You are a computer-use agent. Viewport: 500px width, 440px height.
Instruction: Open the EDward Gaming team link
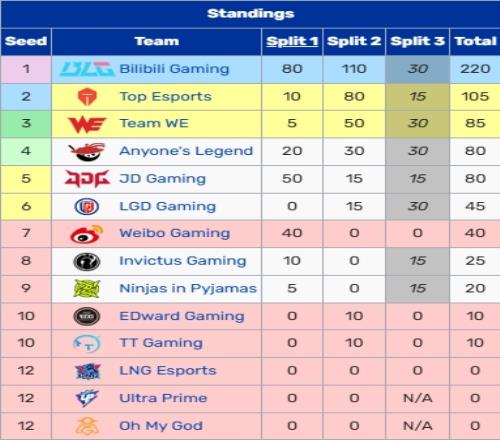click(182, 316)
